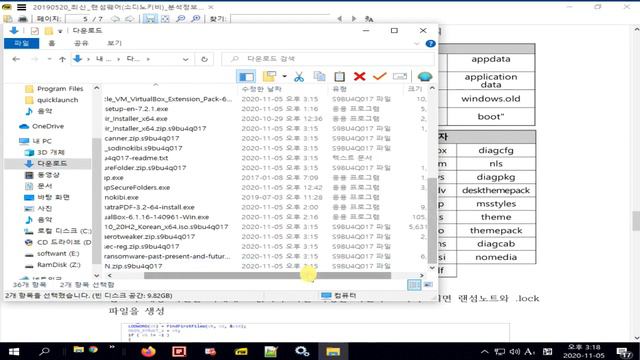Sort by 수정한 날짜 column header

(262, 89)
